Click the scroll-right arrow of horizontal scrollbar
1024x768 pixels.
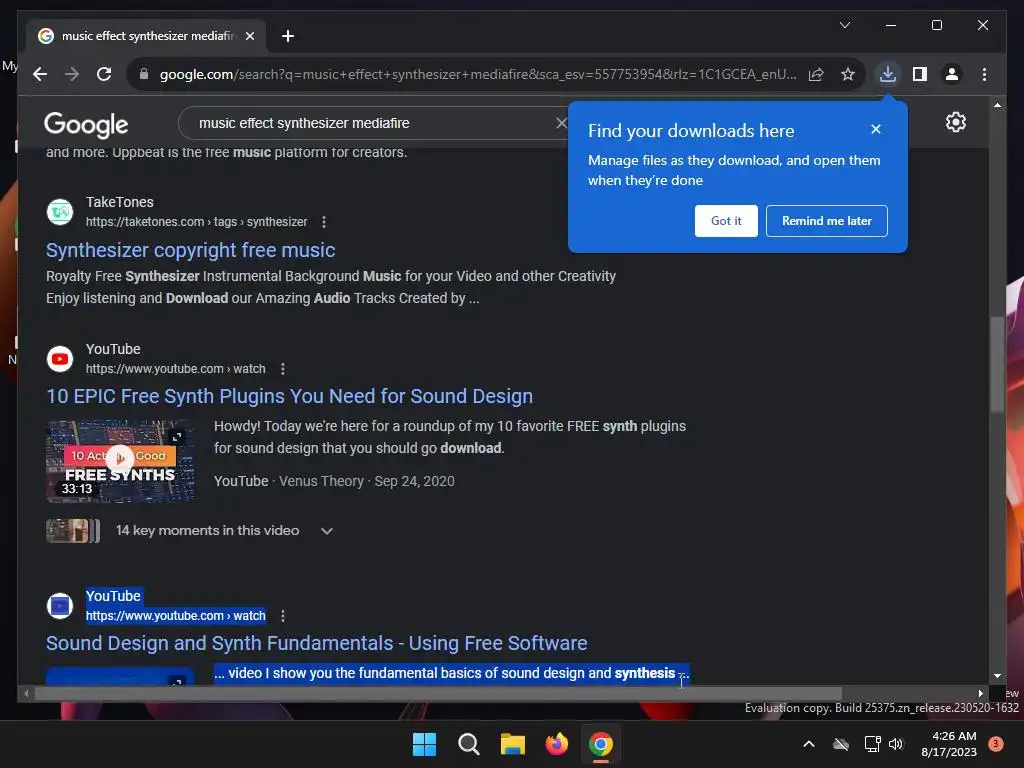click(980, 694)
